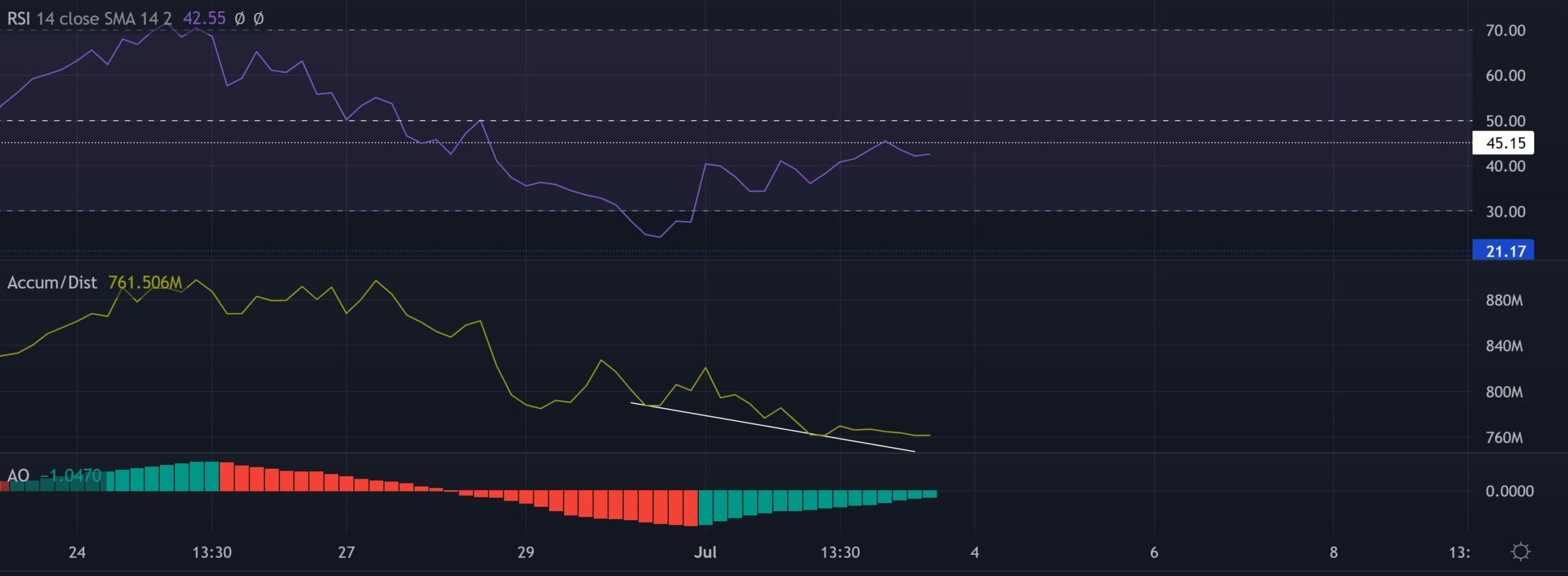This screenshot has width=1568, height=576.
Task: Click the 30.00 level on RSI scale
Action: click(x=1505, y=211)
